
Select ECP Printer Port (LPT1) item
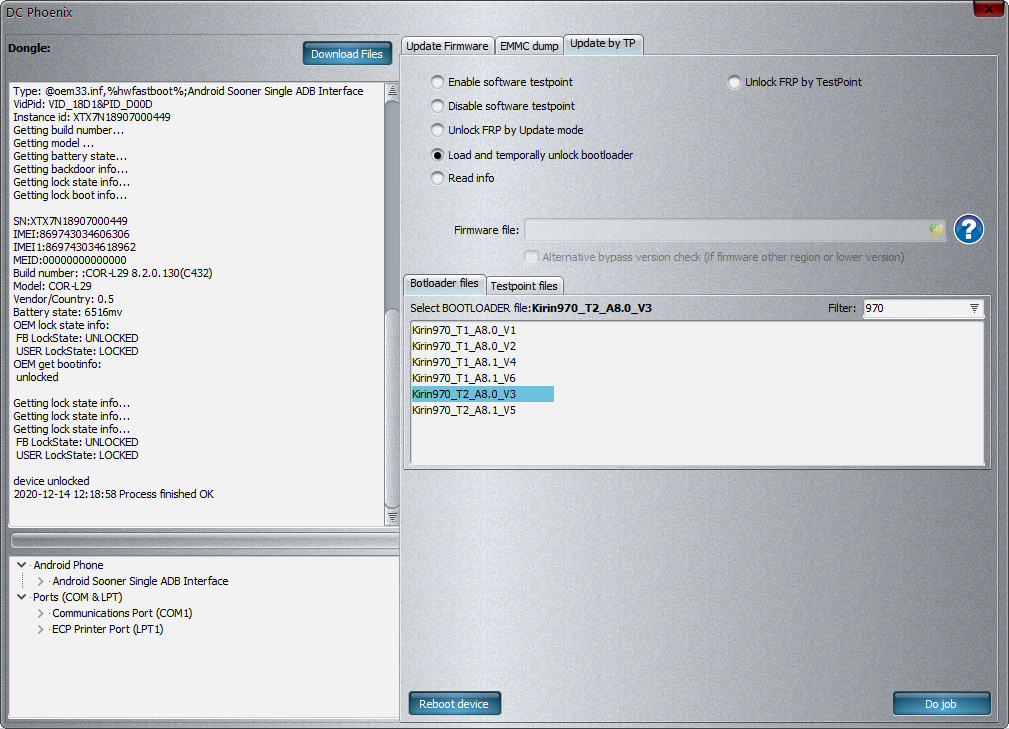(107, 629)
